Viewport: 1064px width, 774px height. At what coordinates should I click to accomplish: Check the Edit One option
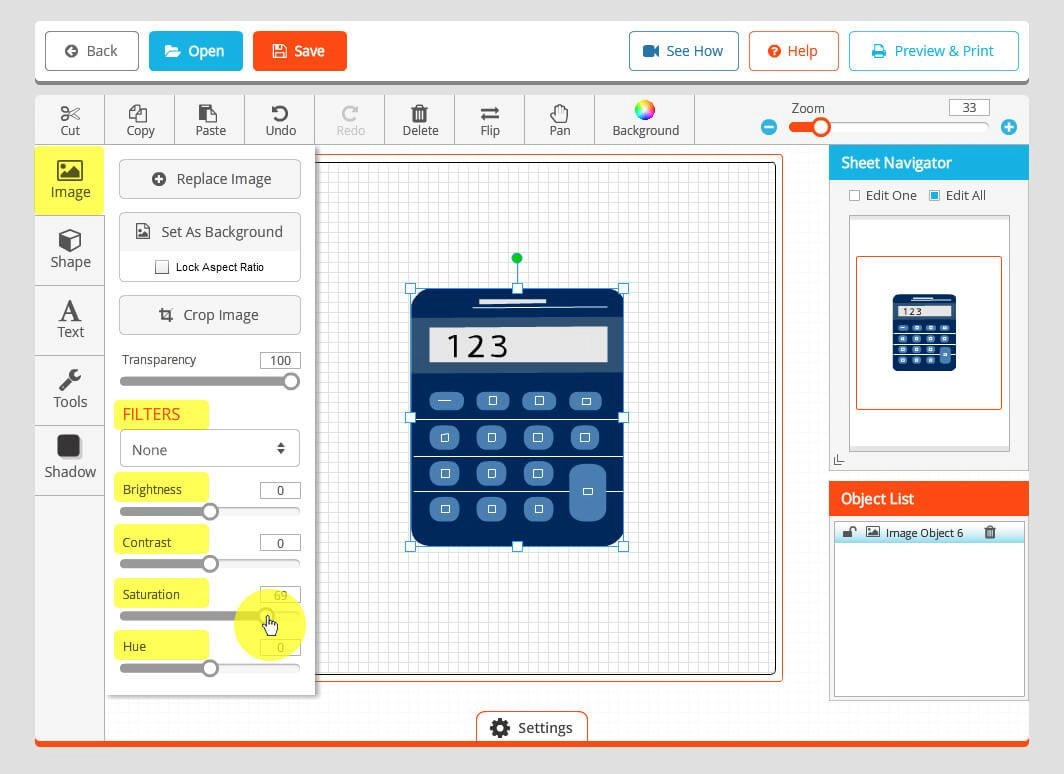pyautogui.click(x=854, y=196)
